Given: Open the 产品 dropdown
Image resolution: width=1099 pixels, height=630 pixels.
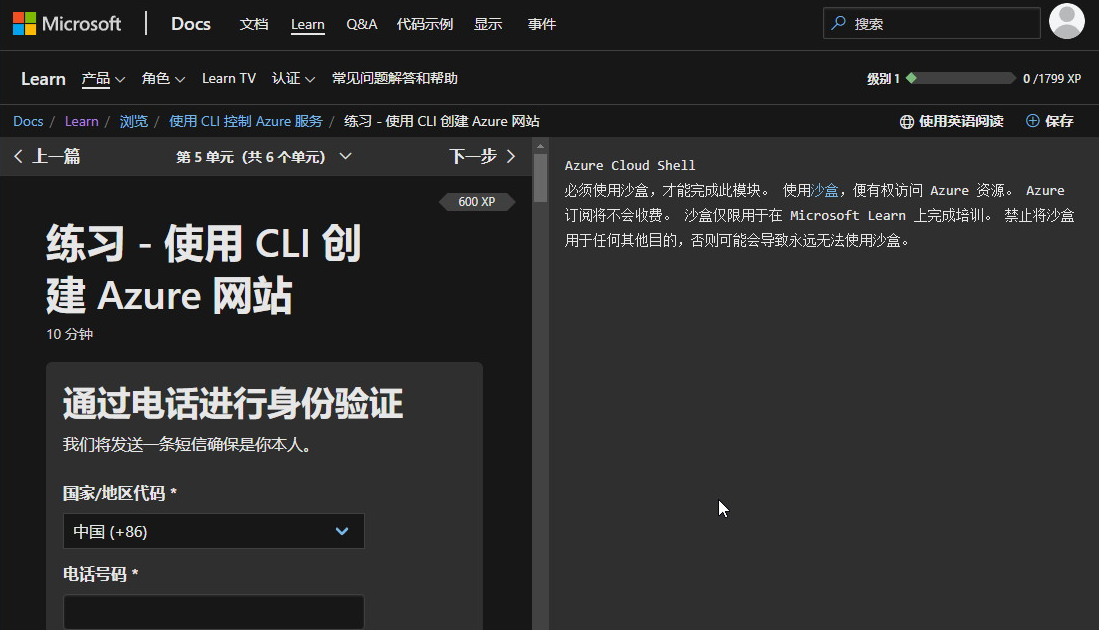Looking at the screenshot, I should [103, 78].
